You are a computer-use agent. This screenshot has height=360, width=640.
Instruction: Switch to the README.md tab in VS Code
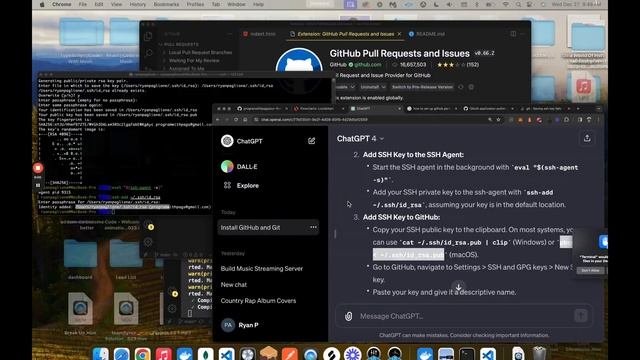coord(428,34)
